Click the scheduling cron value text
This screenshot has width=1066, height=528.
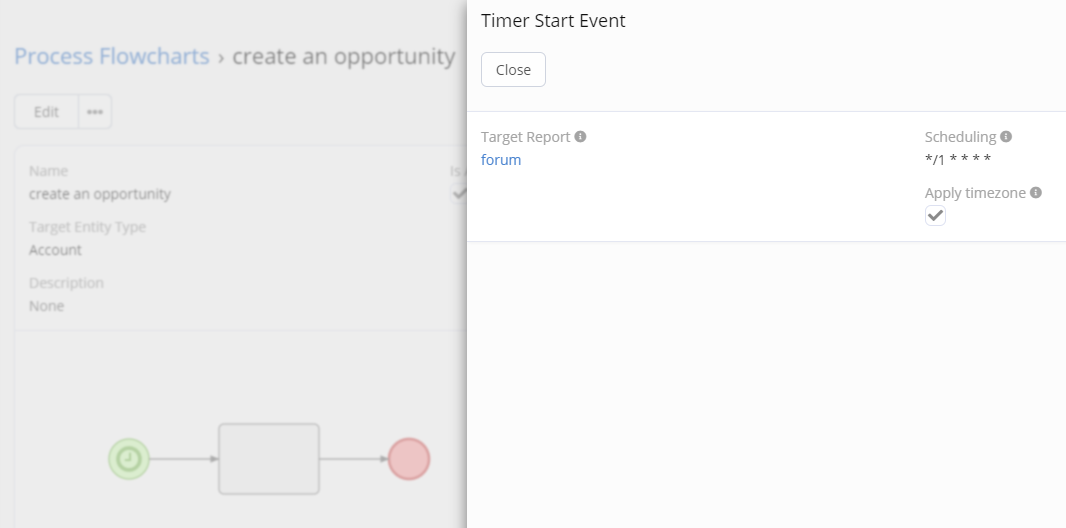tap(958, 160)
